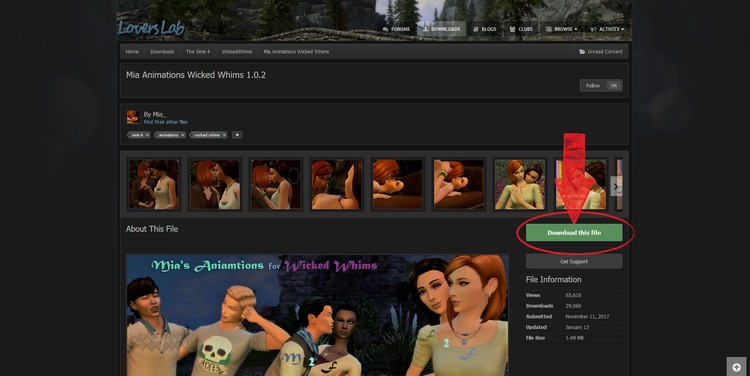Click Download this file button
This screenshot has height=376, width=750.
574,233
